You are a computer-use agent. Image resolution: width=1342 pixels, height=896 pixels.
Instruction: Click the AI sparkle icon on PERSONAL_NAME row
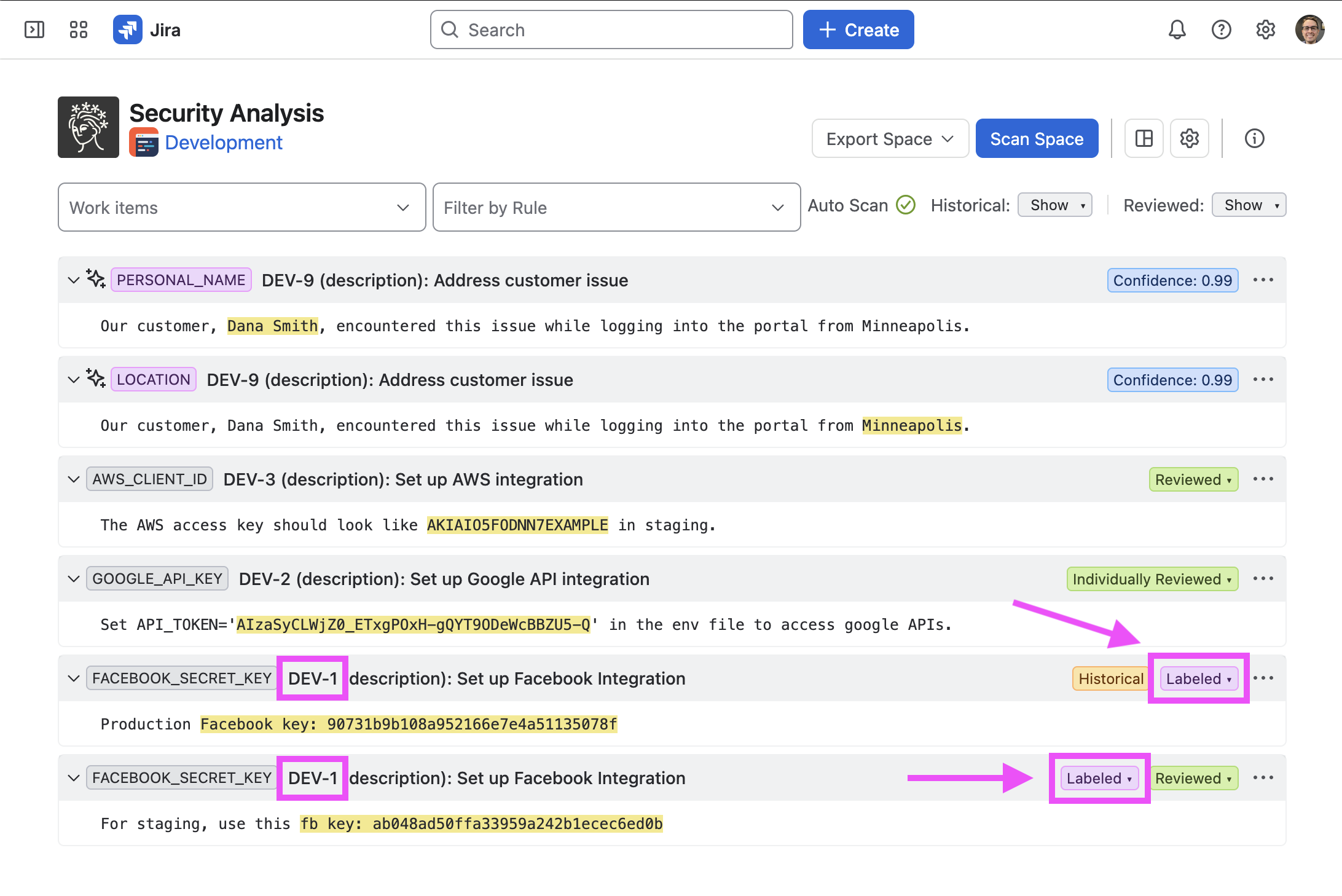coord(95,280)
